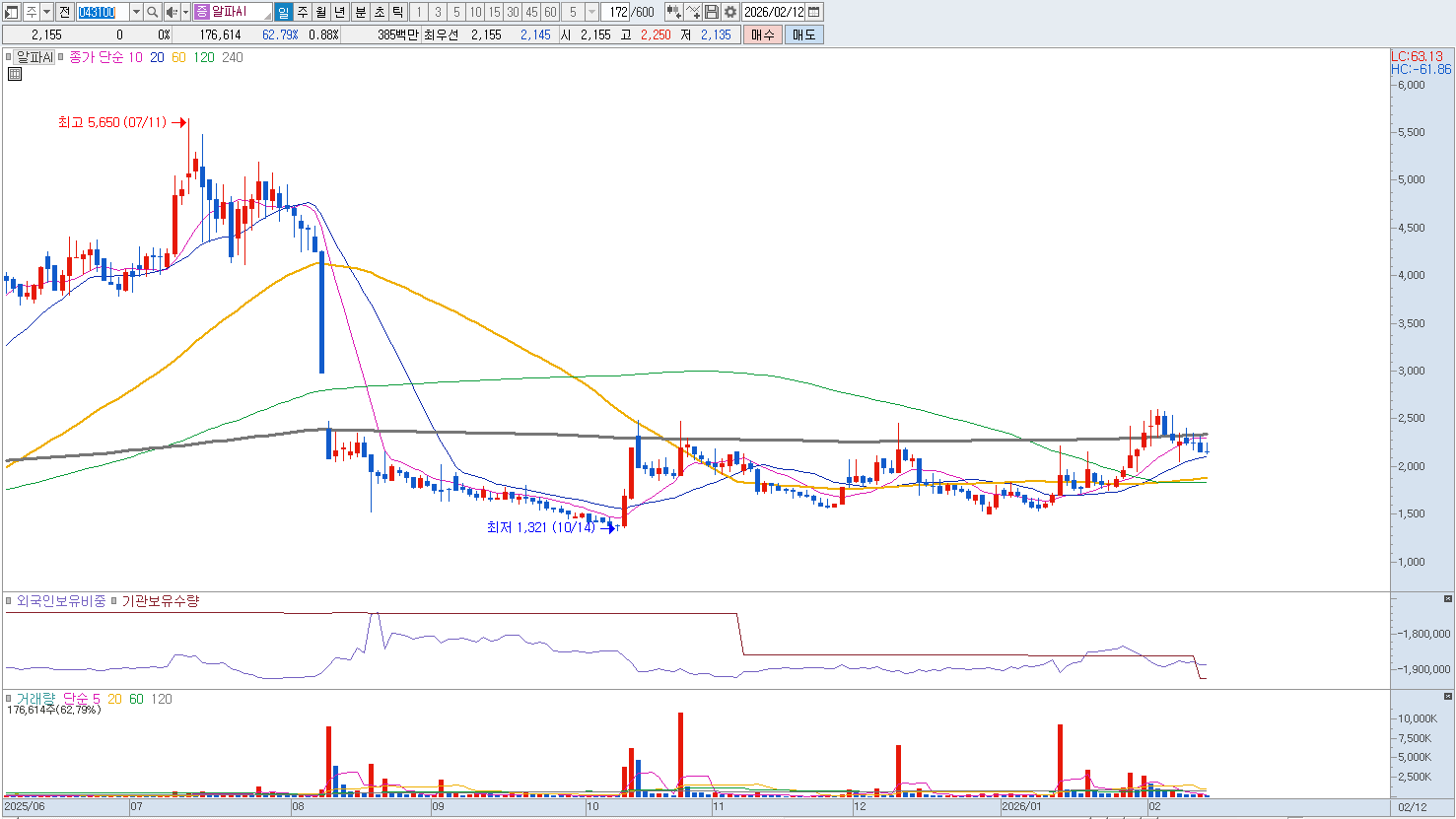
Task: Expand the stock code 043100 dropdown
Action: 136,12
